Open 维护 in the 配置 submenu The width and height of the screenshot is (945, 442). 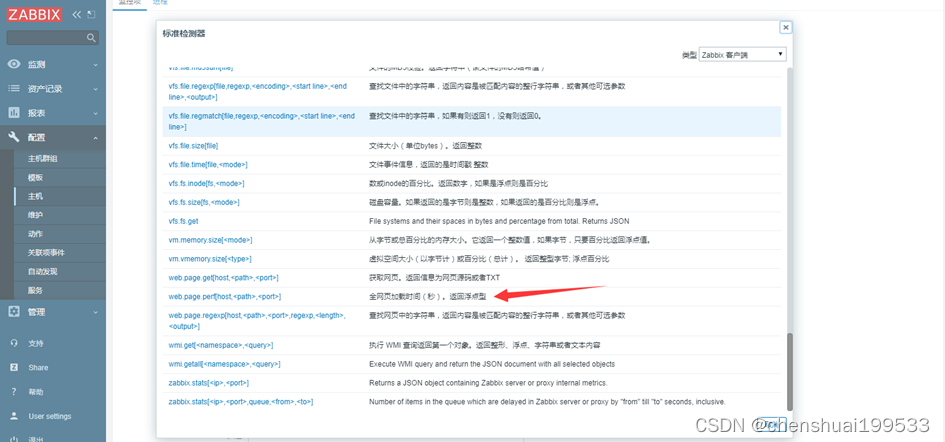[x=36, y=215]
